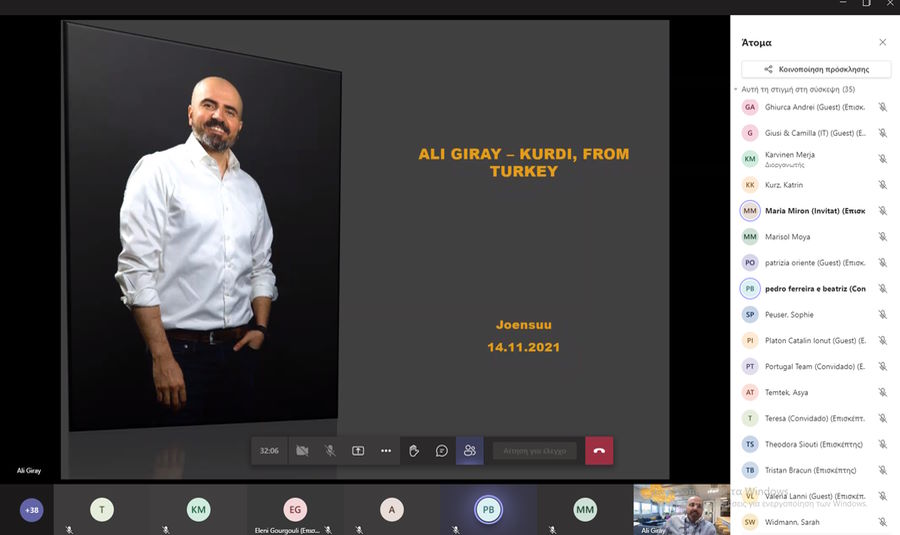This screenshot has height=535, width=900.
Task: Collapse the current meeting participants list
Action: tap(736, 90)
